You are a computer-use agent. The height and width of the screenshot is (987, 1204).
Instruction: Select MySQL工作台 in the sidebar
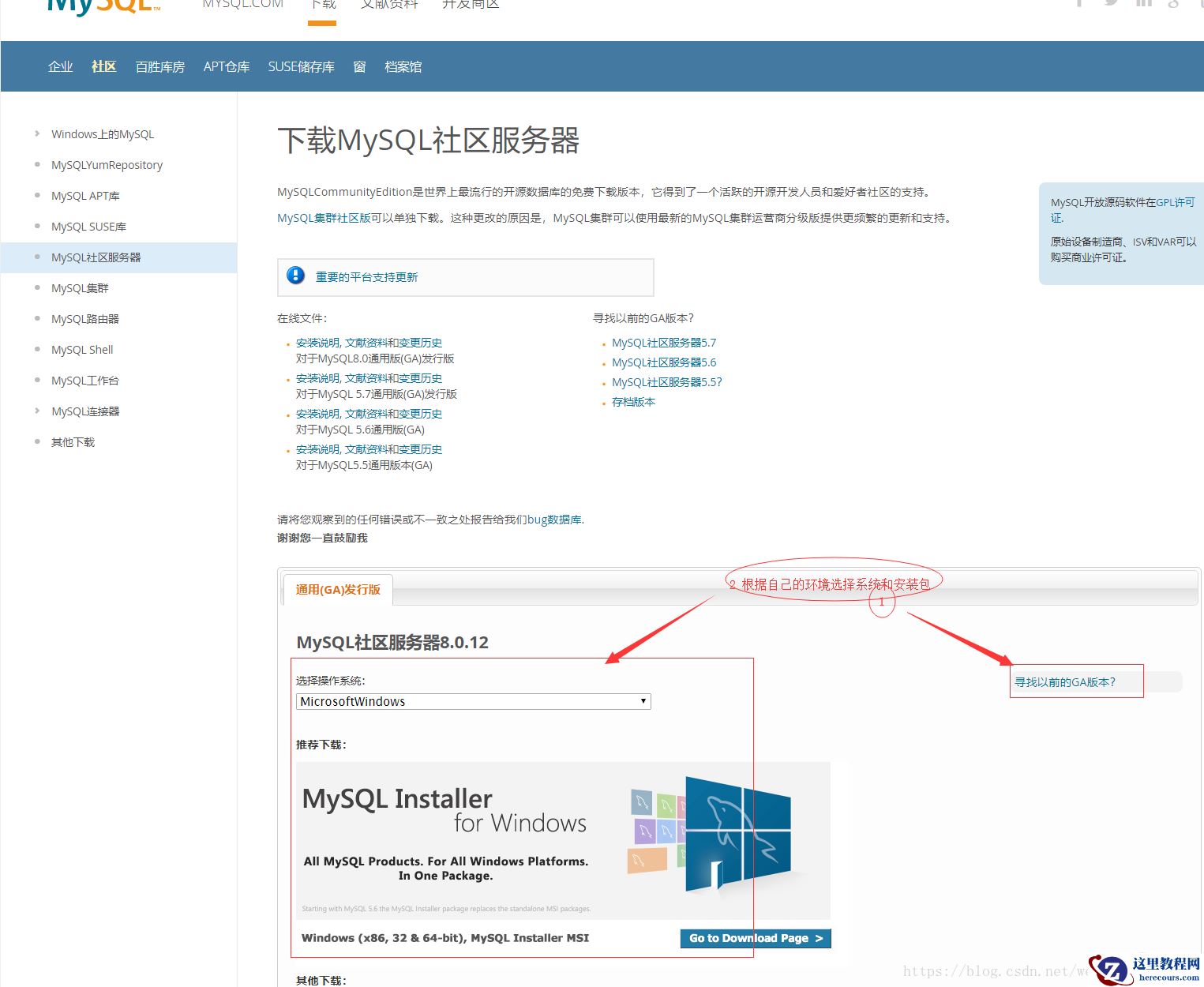click(x=85, y=381)
